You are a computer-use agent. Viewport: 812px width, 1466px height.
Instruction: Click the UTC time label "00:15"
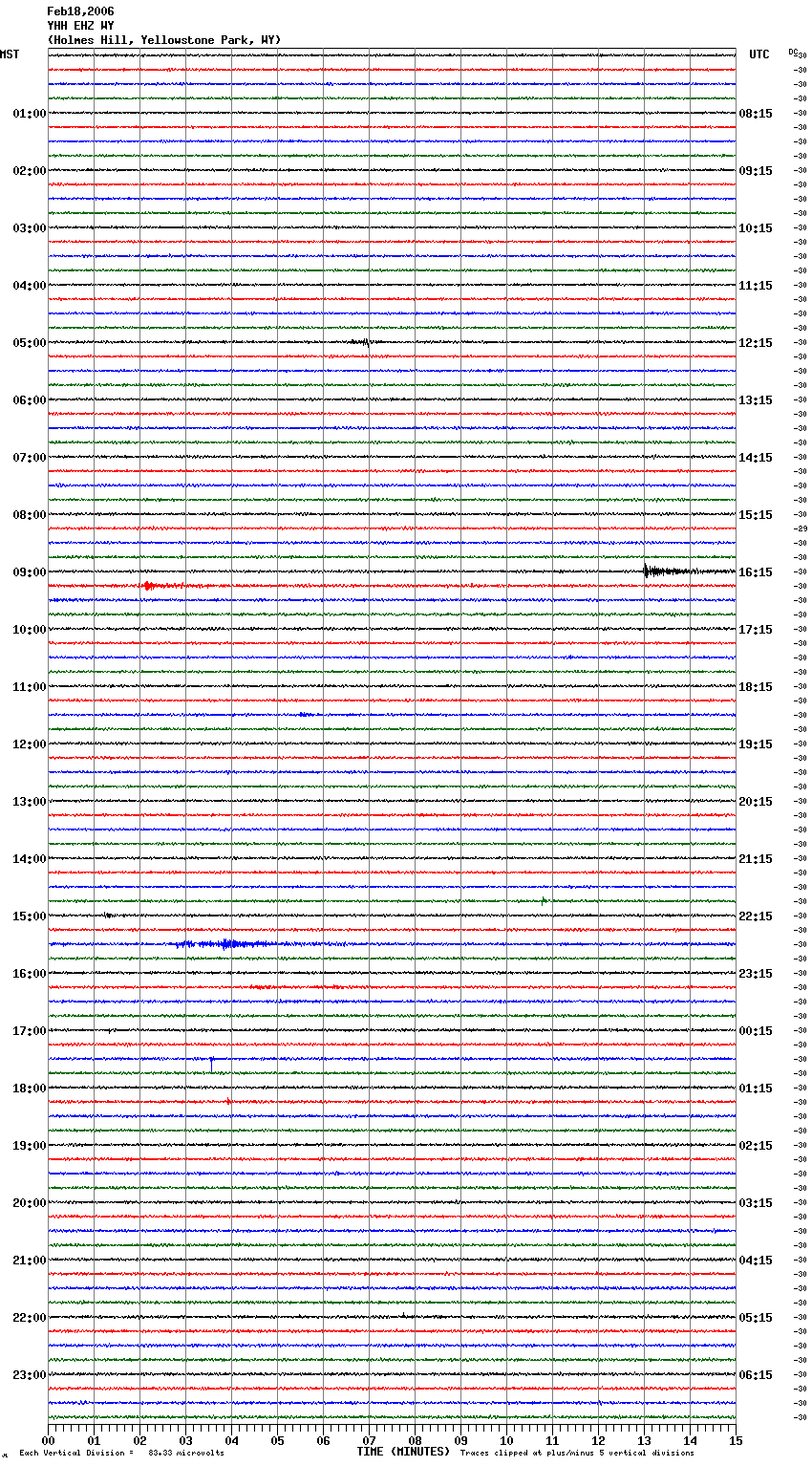(x=756, y=1031)
